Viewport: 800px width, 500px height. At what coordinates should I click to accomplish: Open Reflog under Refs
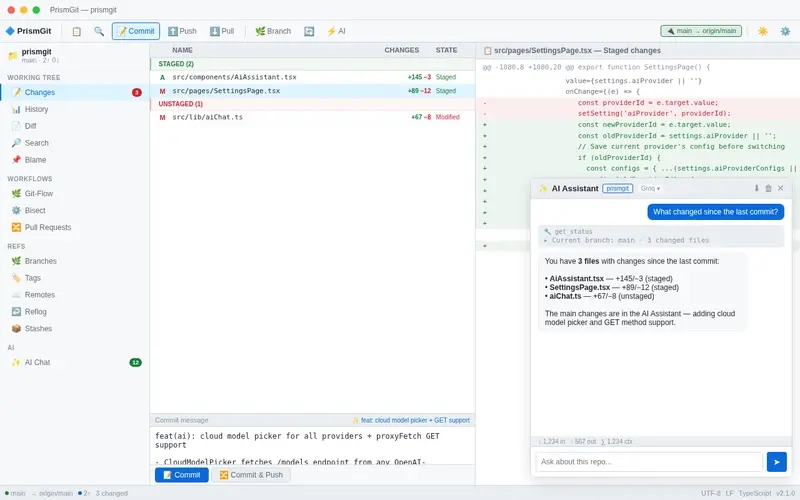point(74,311)
